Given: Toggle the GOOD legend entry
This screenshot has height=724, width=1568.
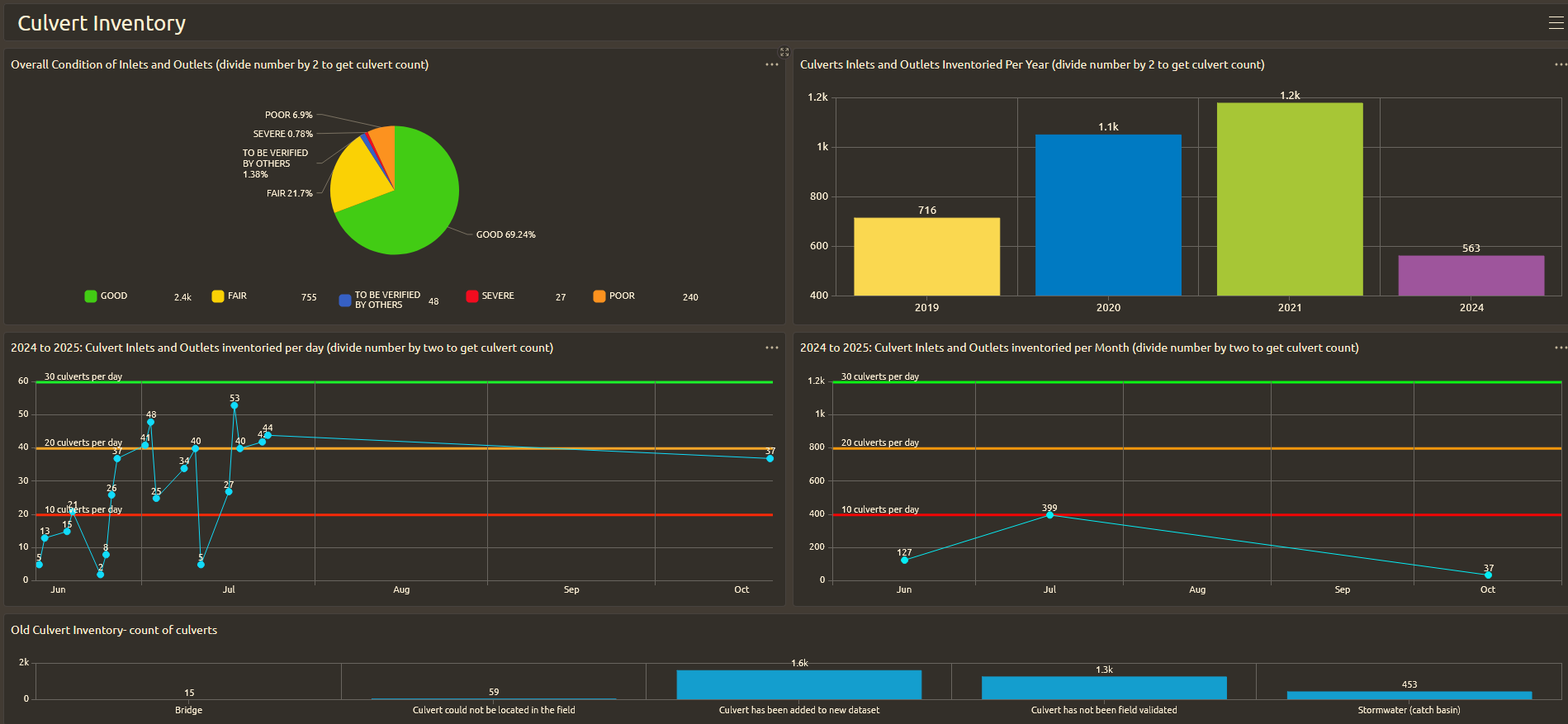Looking at the screenshot, I should [107, 296].
